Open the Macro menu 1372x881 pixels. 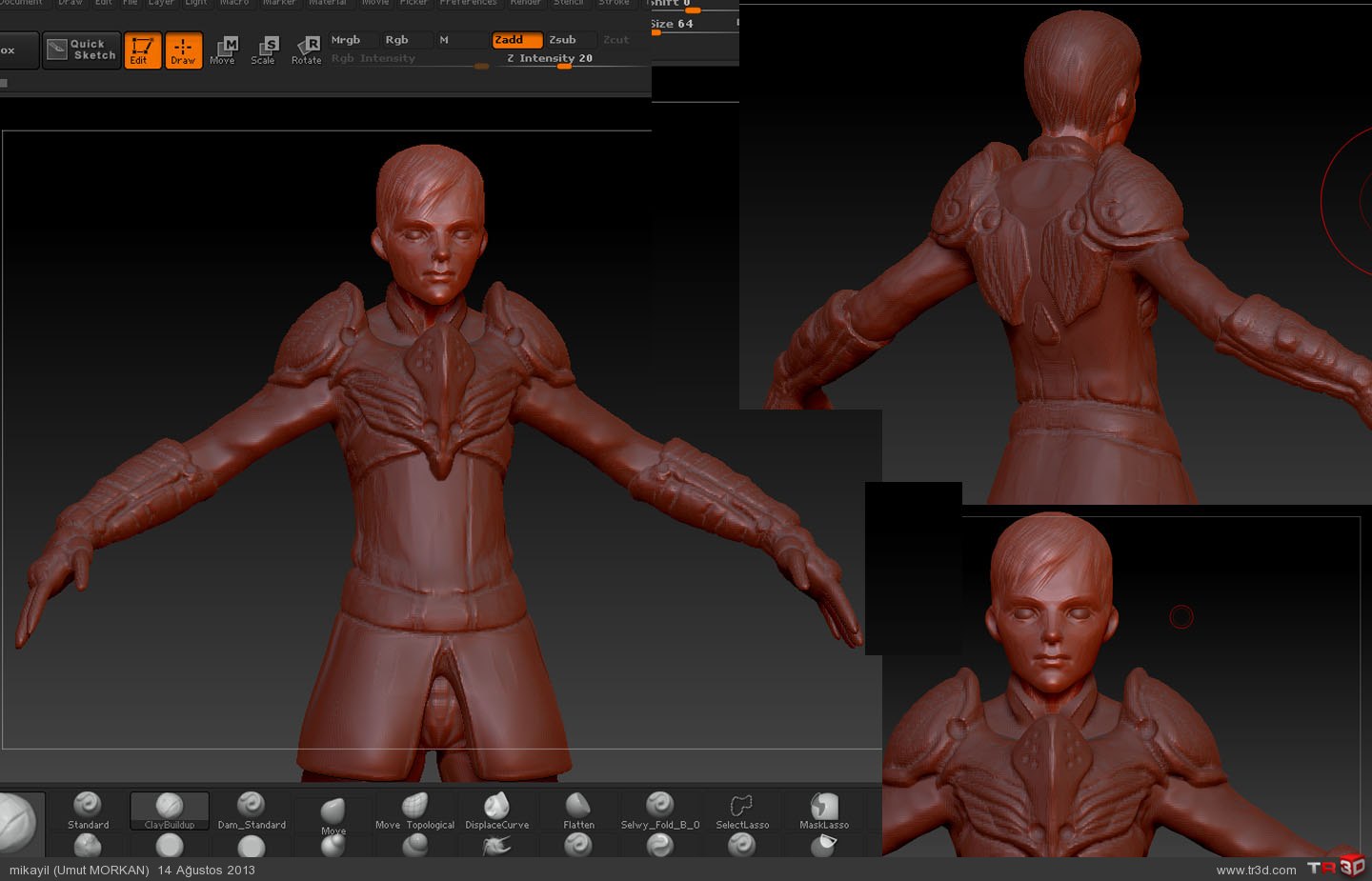point(234,3)
